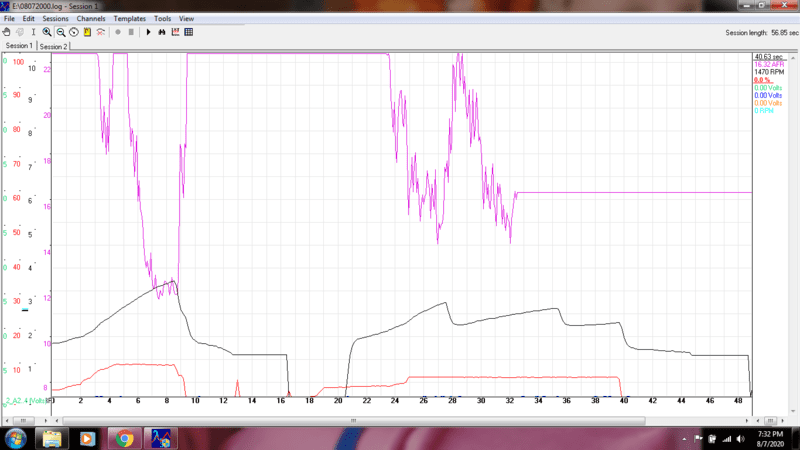Select the hand pan tool

point(7,32)
